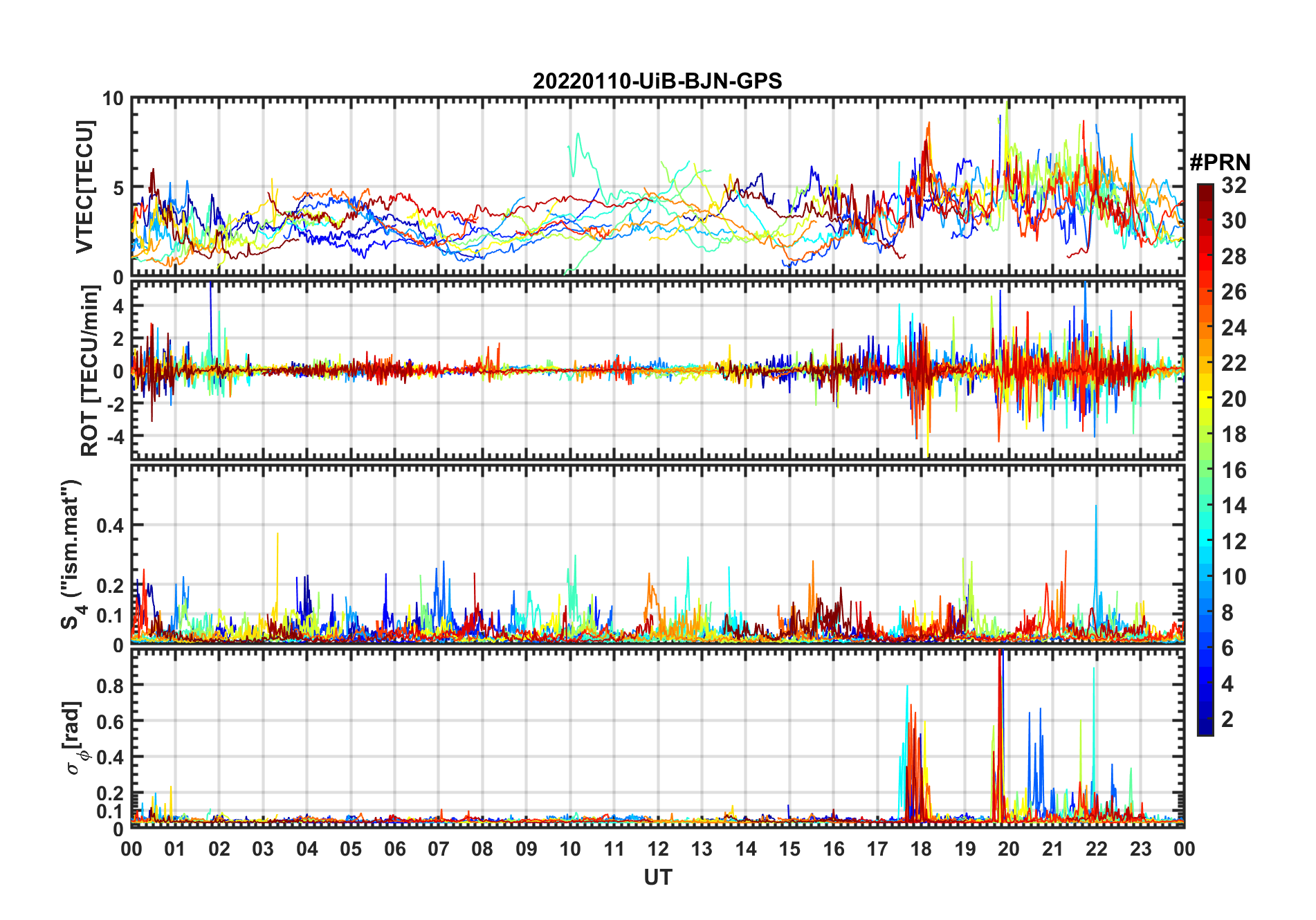Click colorbar tick label 16
The image size is (1316, 920).
tap(1234, 470)
